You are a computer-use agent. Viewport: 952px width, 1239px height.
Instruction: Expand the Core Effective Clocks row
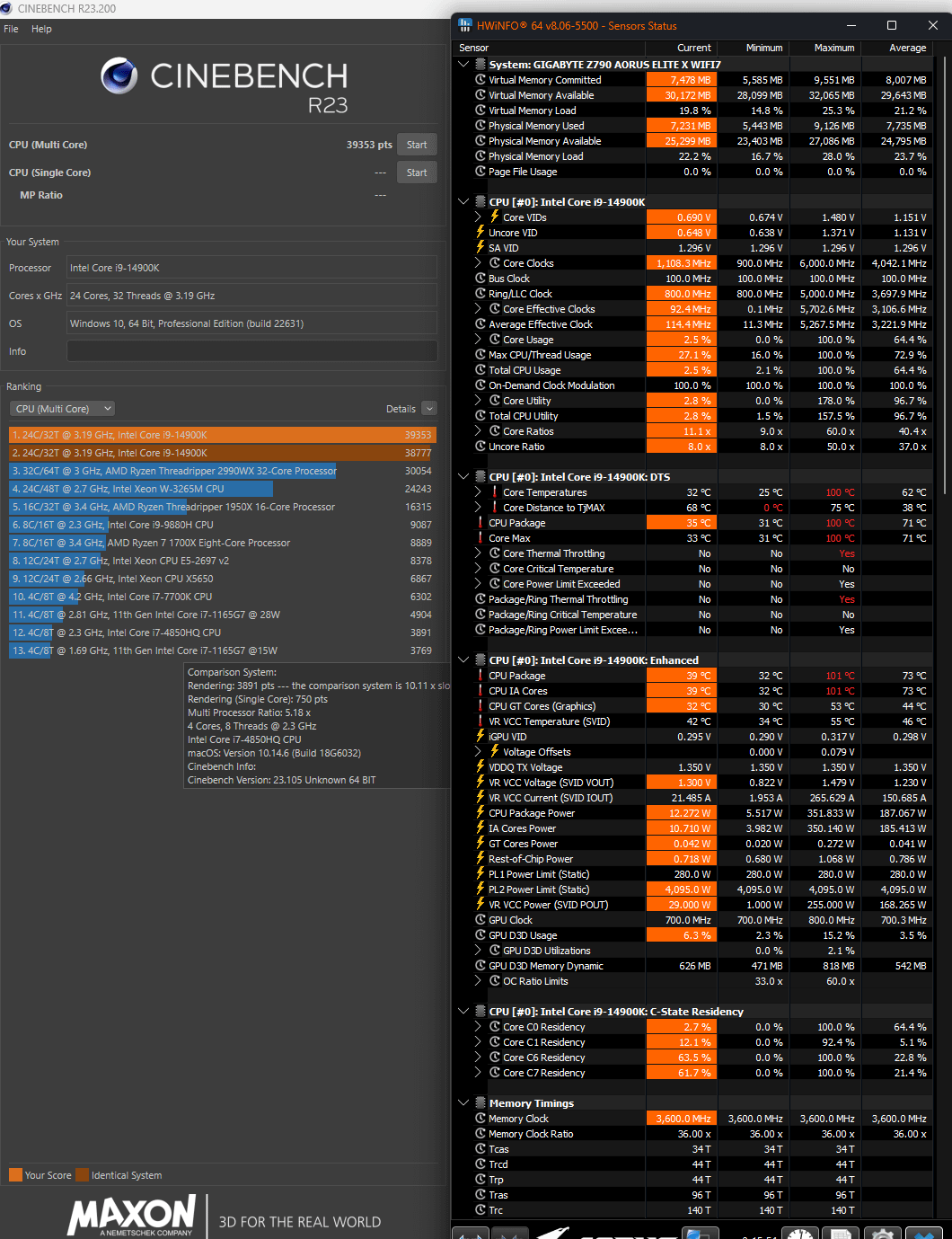click(479, 309)
